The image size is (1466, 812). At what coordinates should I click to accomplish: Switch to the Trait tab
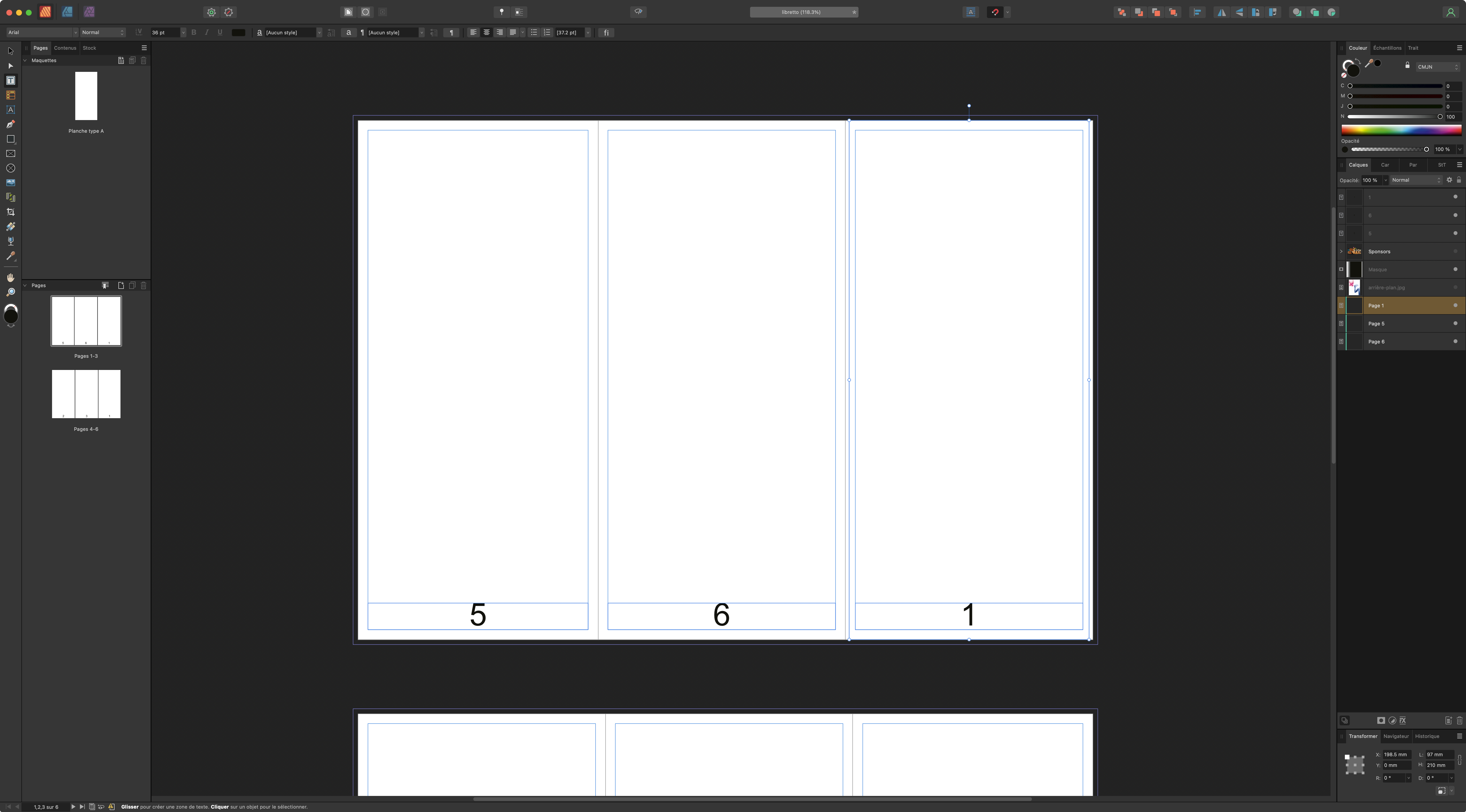coord(1413,48)
